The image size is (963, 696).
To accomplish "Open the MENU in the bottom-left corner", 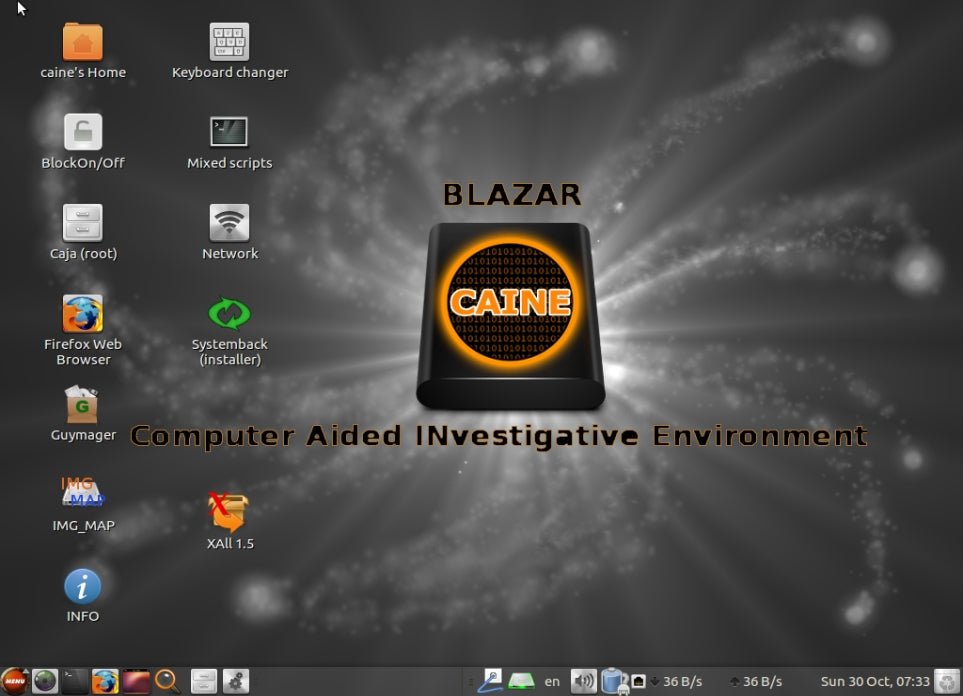I will point(15,681).
